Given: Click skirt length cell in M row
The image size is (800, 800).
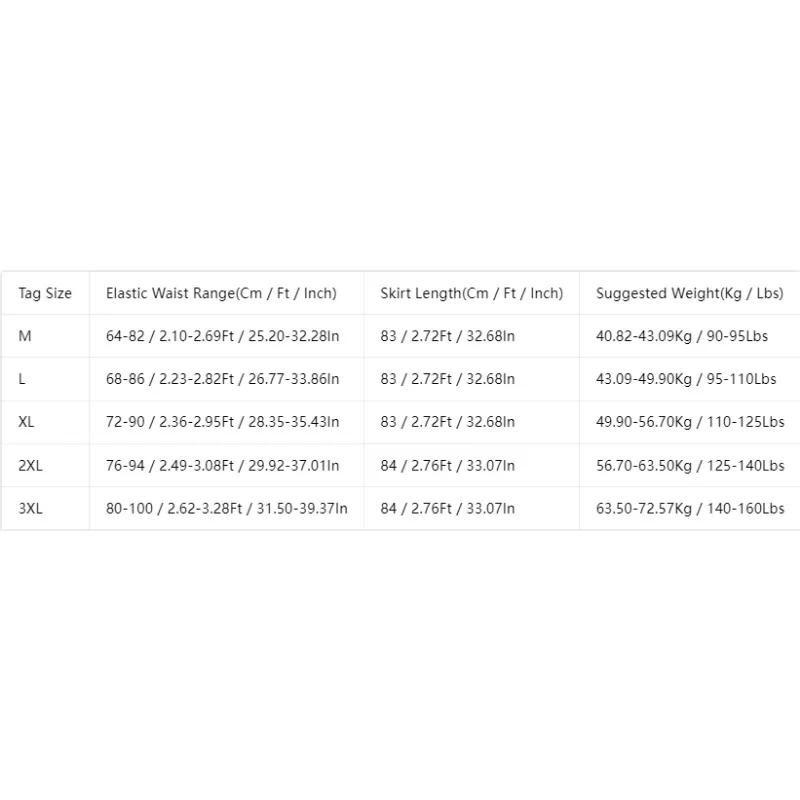Looking at the screenshot, I should click(x=471, y=336).
